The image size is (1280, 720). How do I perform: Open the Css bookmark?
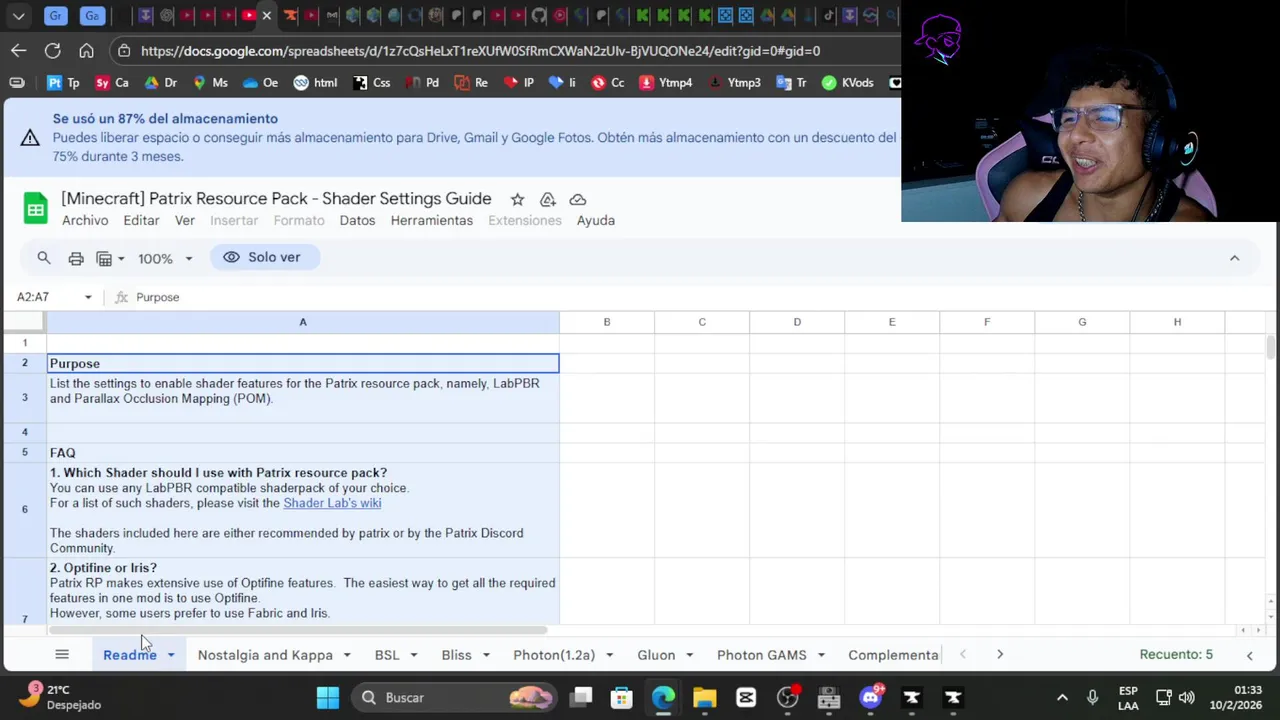pyautogui.click(x=371, y=83)
